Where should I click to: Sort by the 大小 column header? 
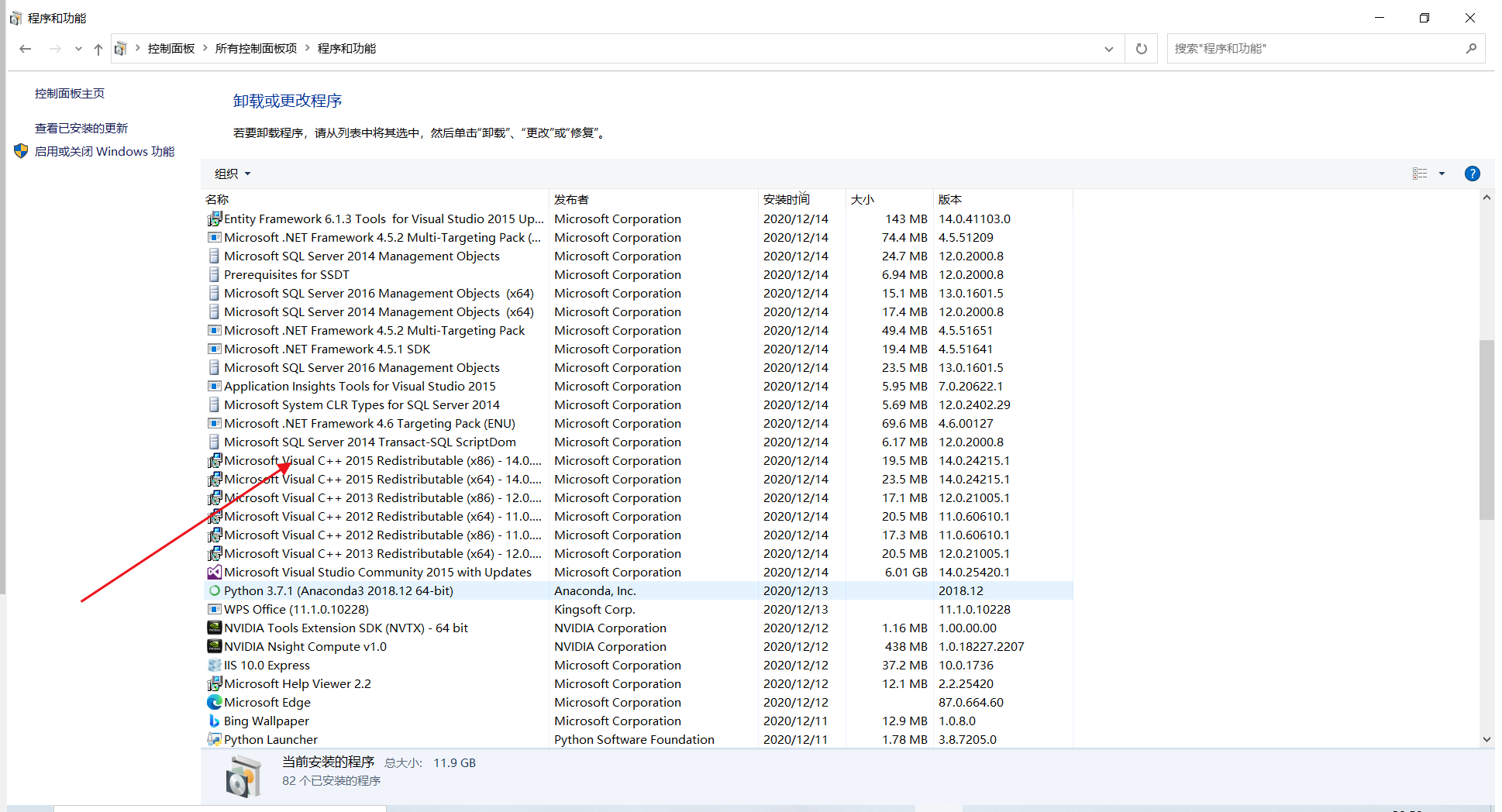tap(889, 199)
